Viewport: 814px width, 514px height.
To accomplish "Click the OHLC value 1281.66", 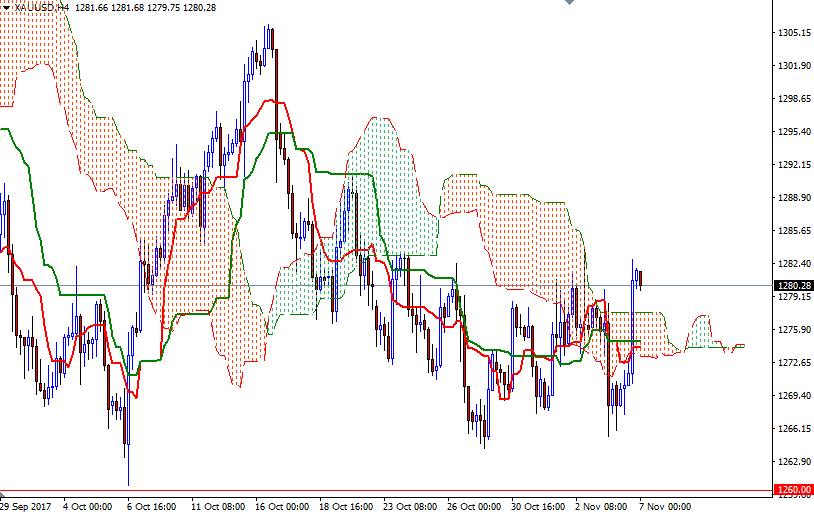I will tap(91, 7).
